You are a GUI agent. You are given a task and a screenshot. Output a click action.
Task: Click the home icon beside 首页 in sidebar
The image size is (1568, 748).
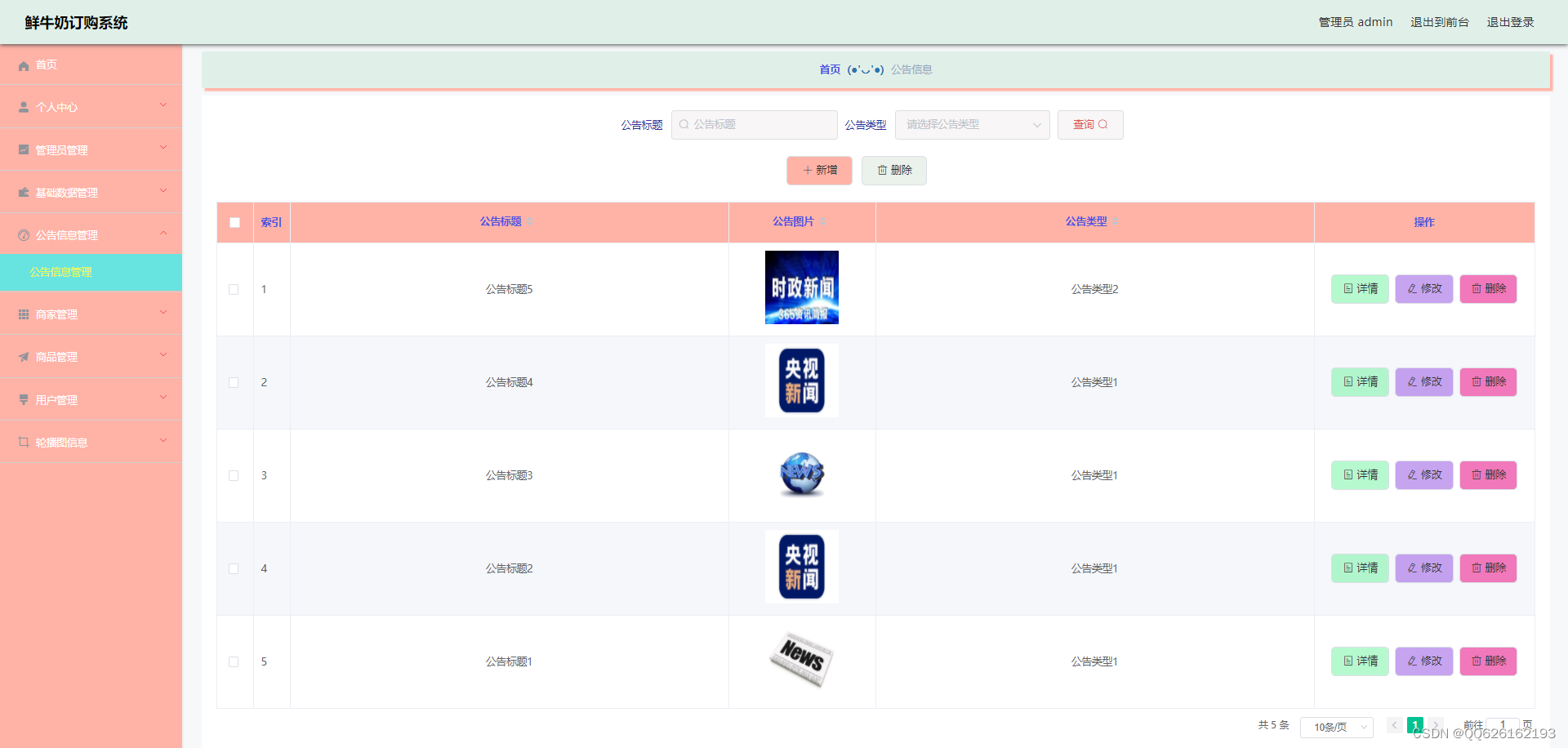[24, 65]
